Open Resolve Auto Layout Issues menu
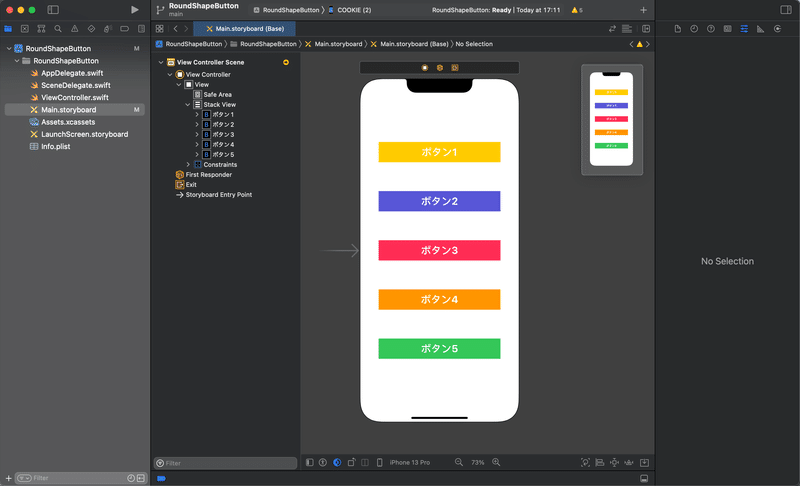The width and height of the screenshot is (800, 486). [x=629, y=463]
